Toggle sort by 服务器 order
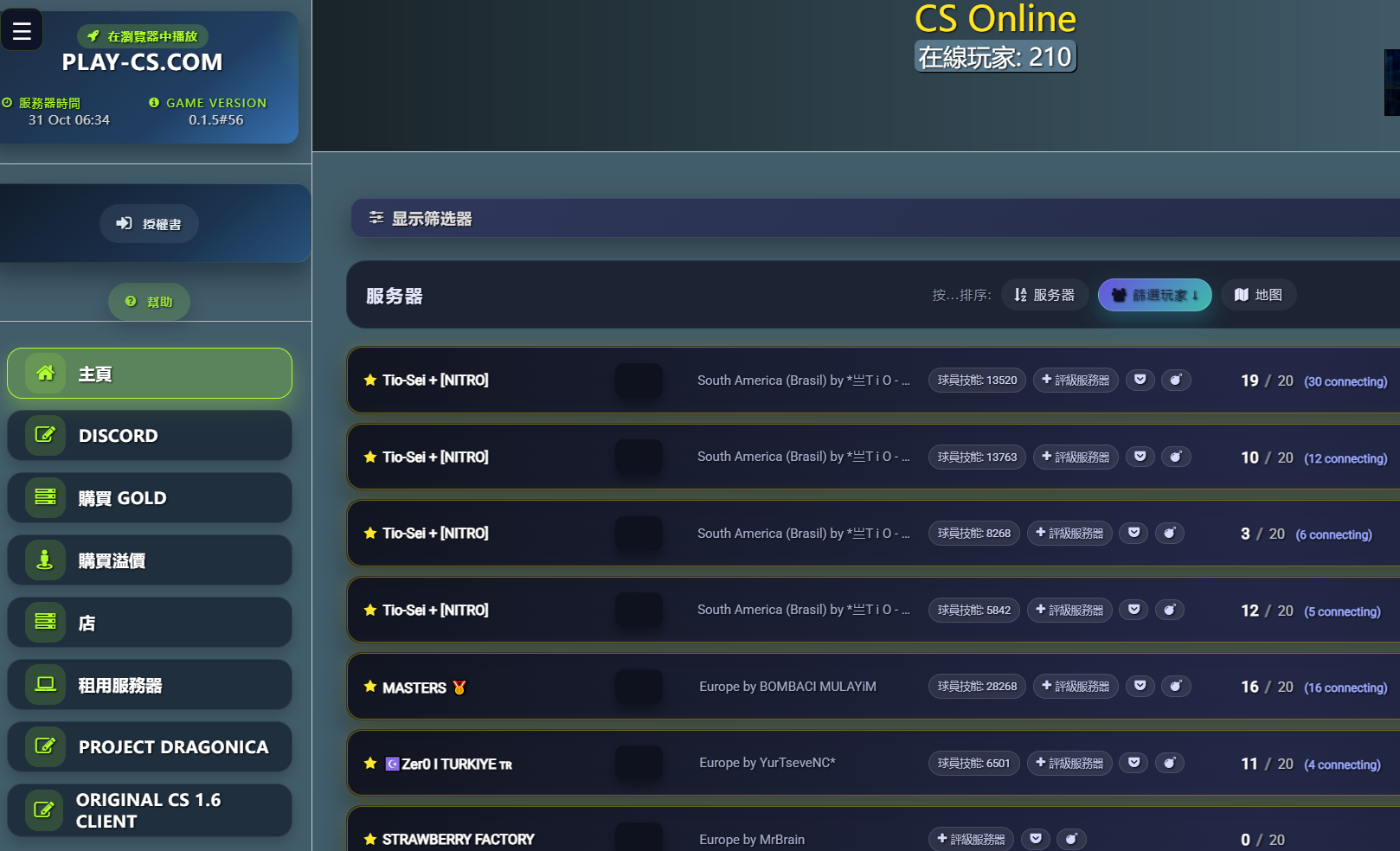Viewport: 1400px width, 851px height. pos(1044,295)
